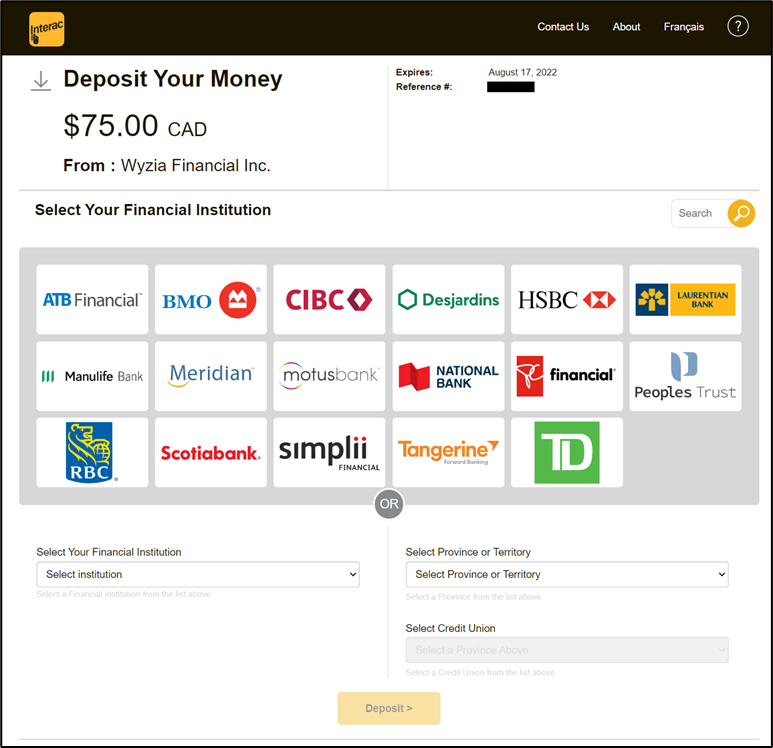Pick the CIBC bank tile

329,299
